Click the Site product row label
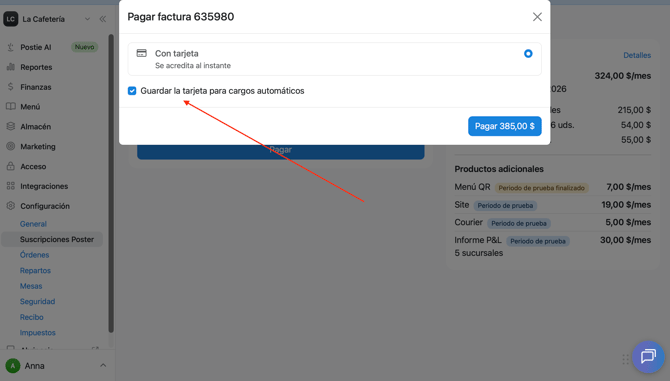This screenshot has height=381, width=670. (461, 205)
